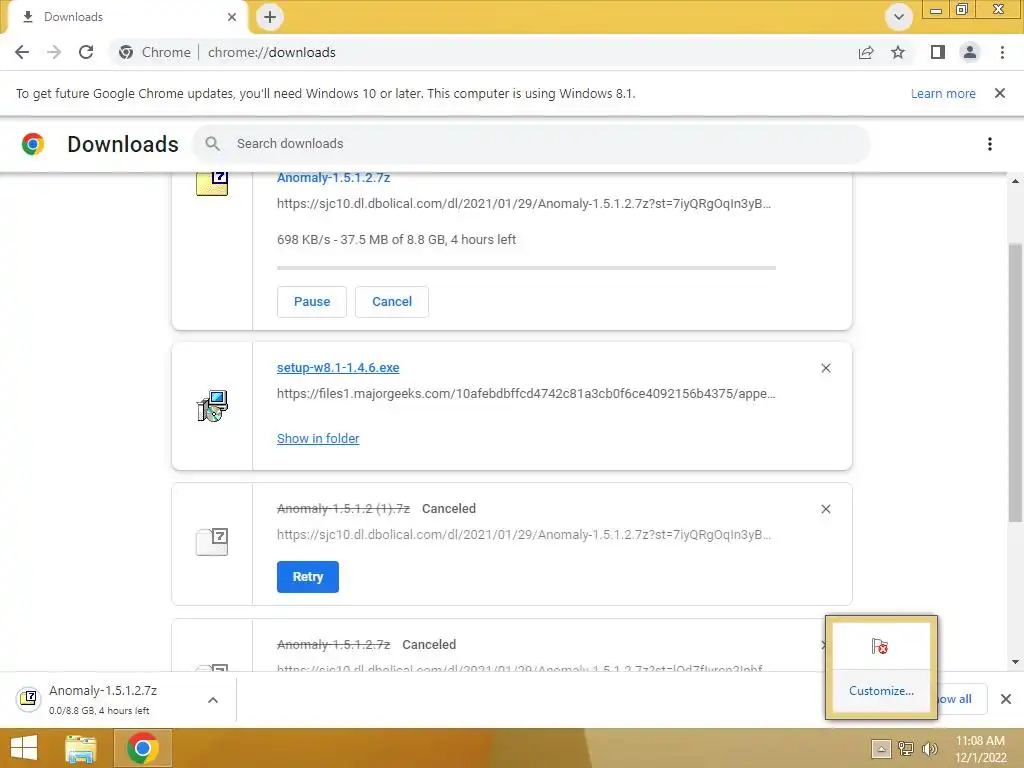Show setup-w8.1-1.4.6.exe in folder
Image resolution: width=1024 pixels, height=768 pixels.
(x=318, y=438)
